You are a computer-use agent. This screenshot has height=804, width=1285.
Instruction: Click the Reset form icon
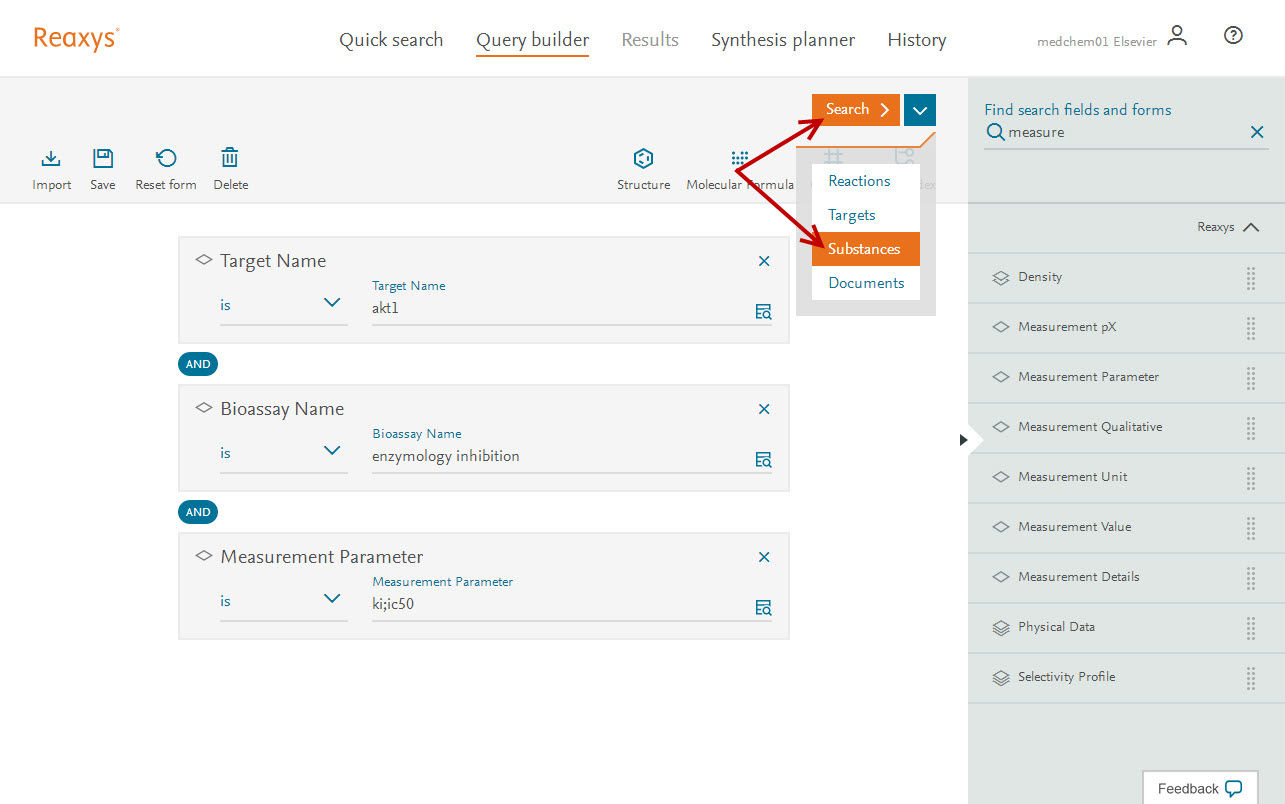click(x=166, y=159)
